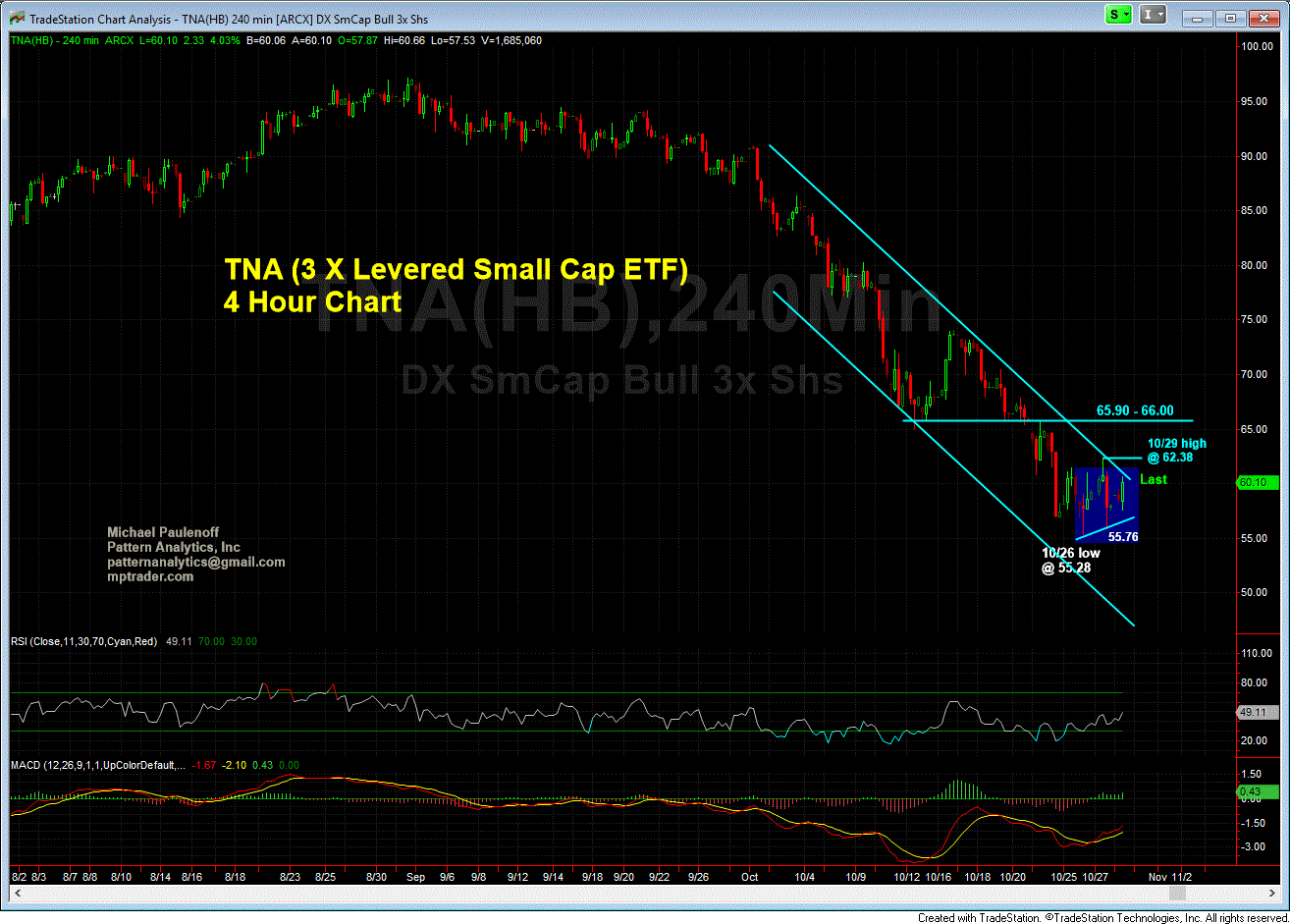Image resolution: width=1290 pixels, height=924 pixels.
Task: Click the '10/29 high @ 62.38' annotation
Action: 1176,450
